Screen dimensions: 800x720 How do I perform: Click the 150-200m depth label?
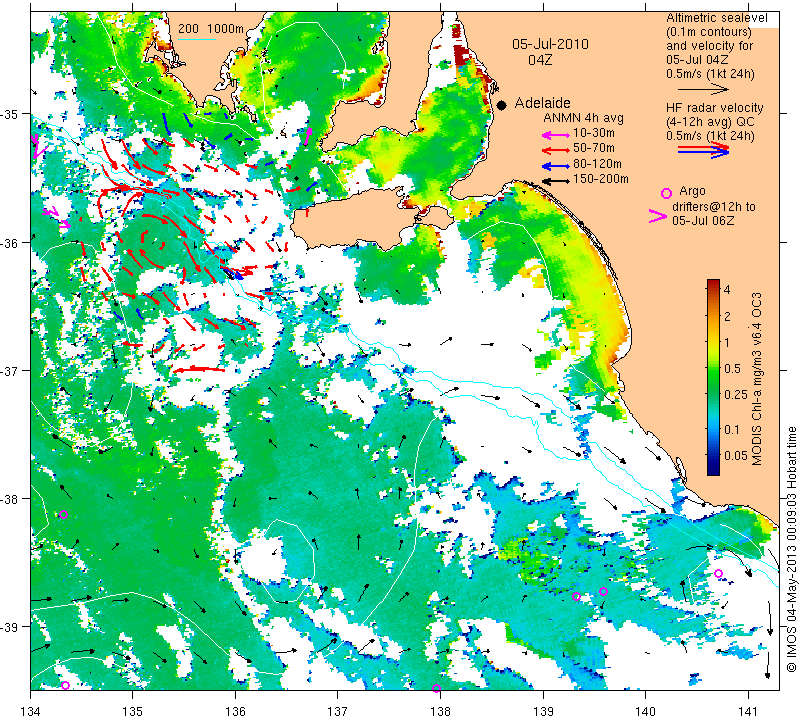[601, 179]
